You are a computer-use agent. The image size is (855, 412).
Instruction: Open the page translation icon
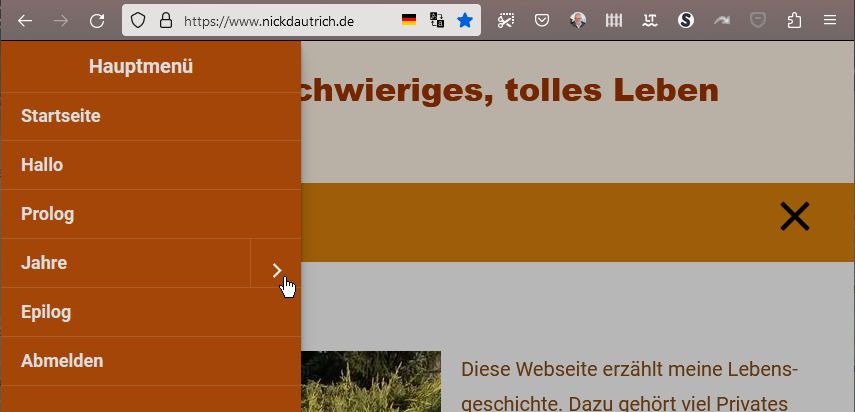[x=437, y=21]
